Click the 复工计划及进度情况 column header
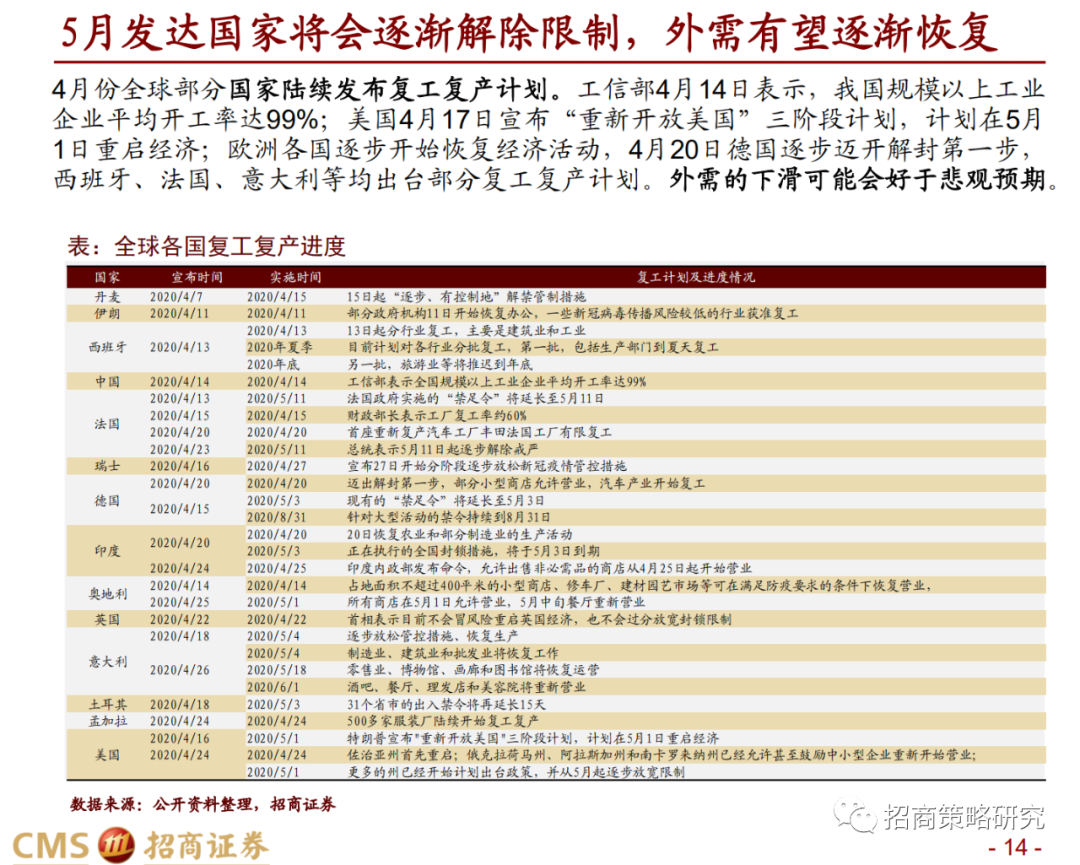 click(695, 277)
